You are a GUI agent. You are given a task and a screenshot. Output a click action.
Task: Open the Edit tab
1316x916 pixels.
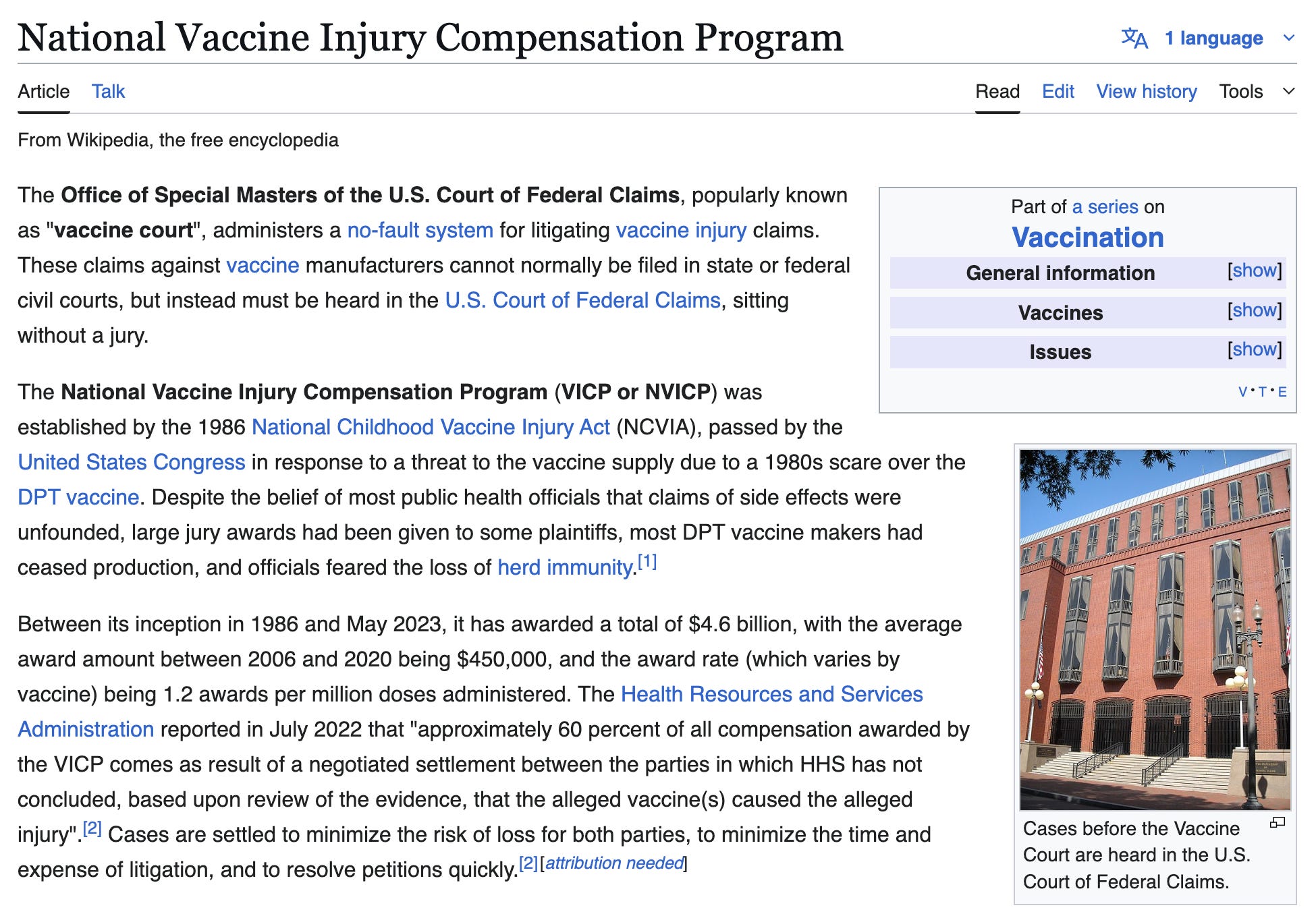coord(1058,92)
